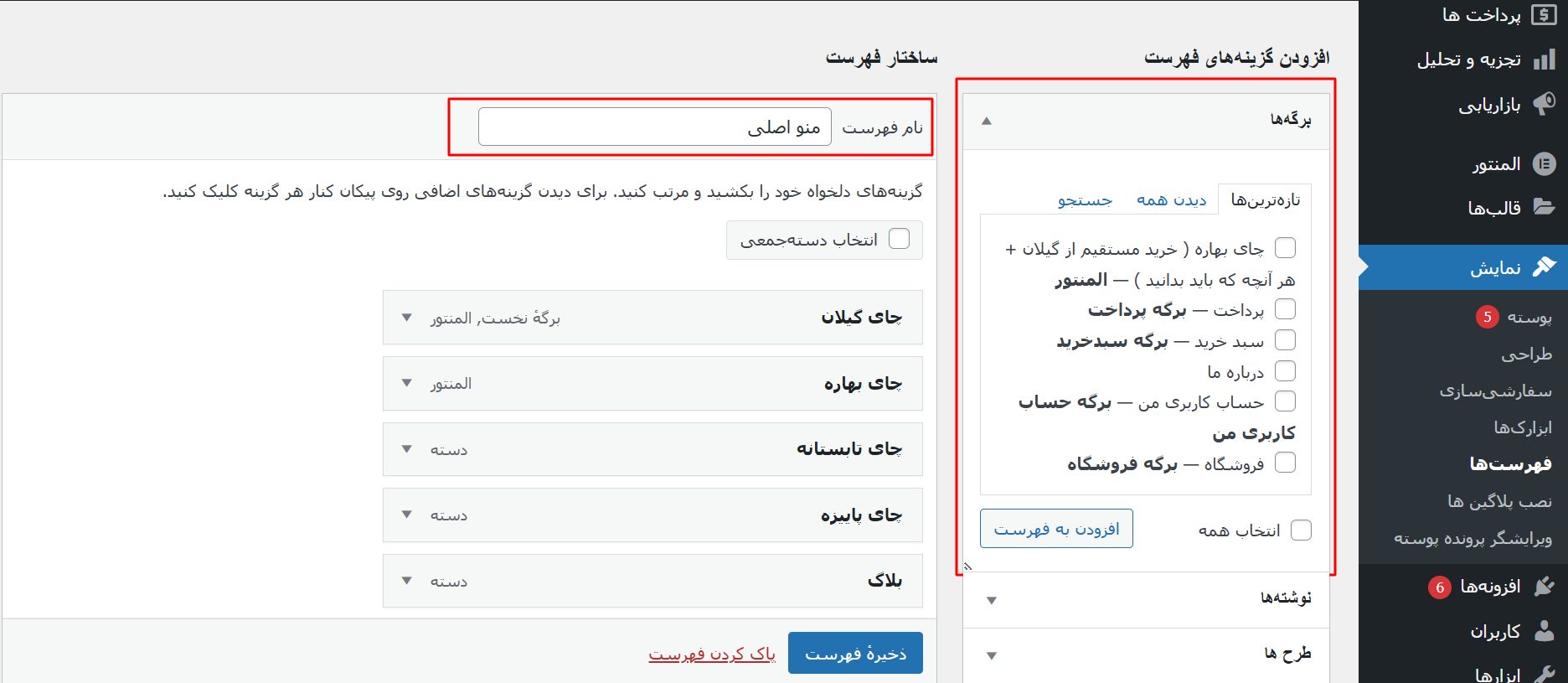Expand the چای پاییزه menu item arrow
This screenshot has height=683, width=1568.
[x=406, y=515]
